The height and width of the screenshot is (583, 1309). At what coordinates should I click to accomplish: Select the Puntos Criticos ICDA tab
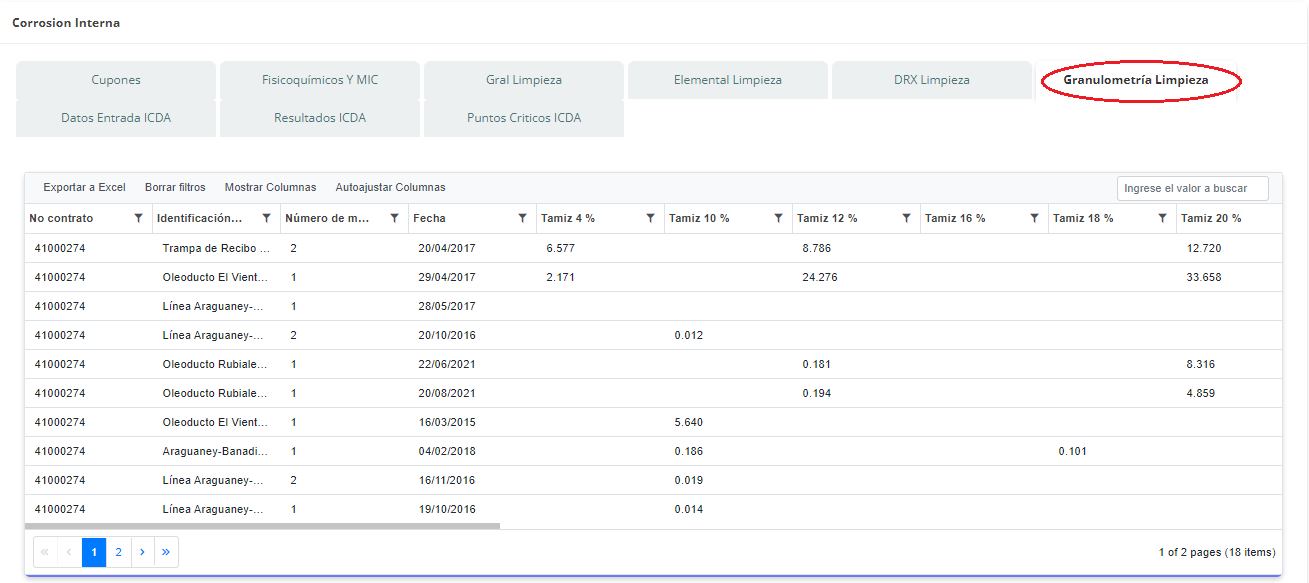(x=524, y=118)
